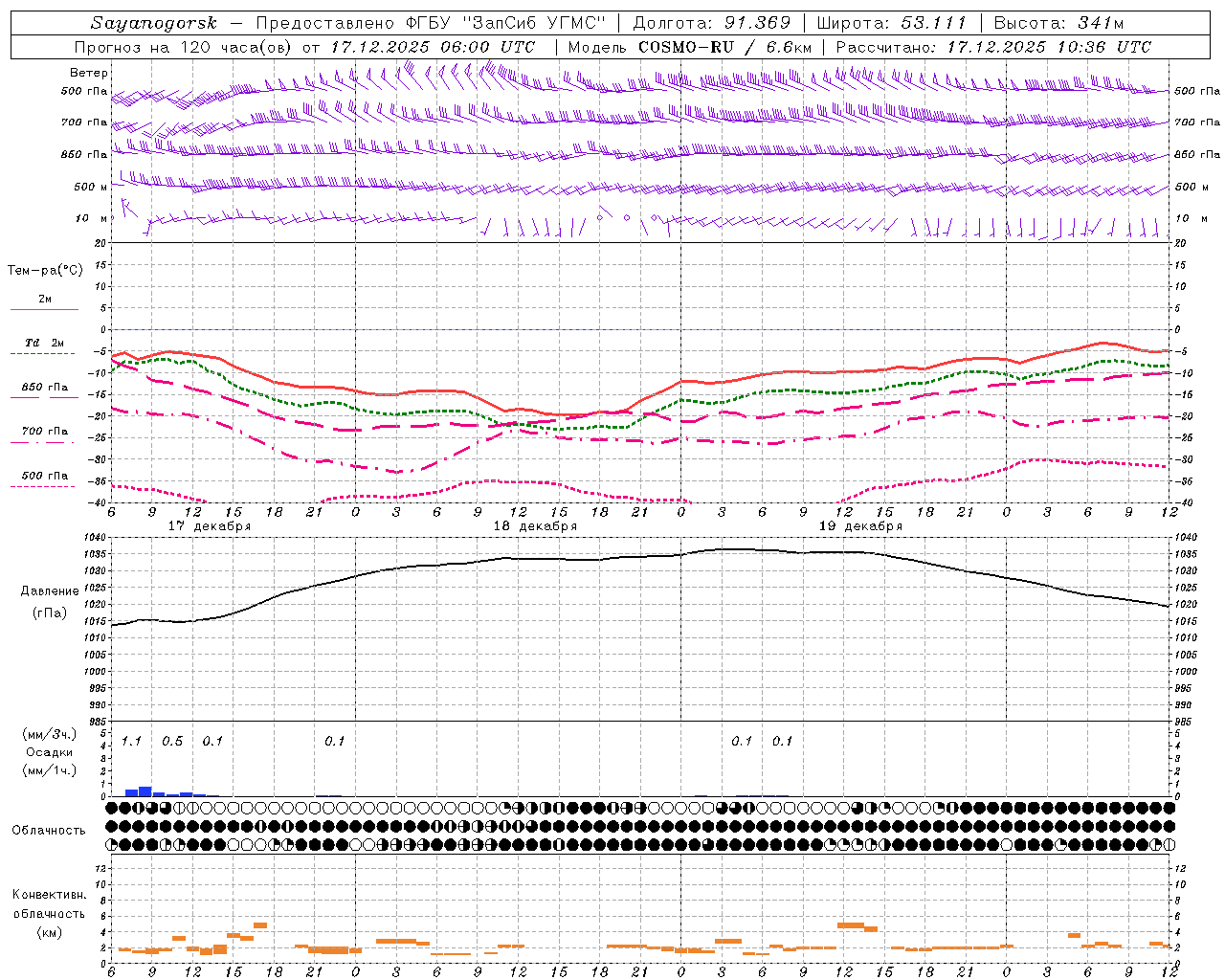1225x980 pixels.
Task: Click the 1.1 precipitation amount value
Action: tap(131, 741)
